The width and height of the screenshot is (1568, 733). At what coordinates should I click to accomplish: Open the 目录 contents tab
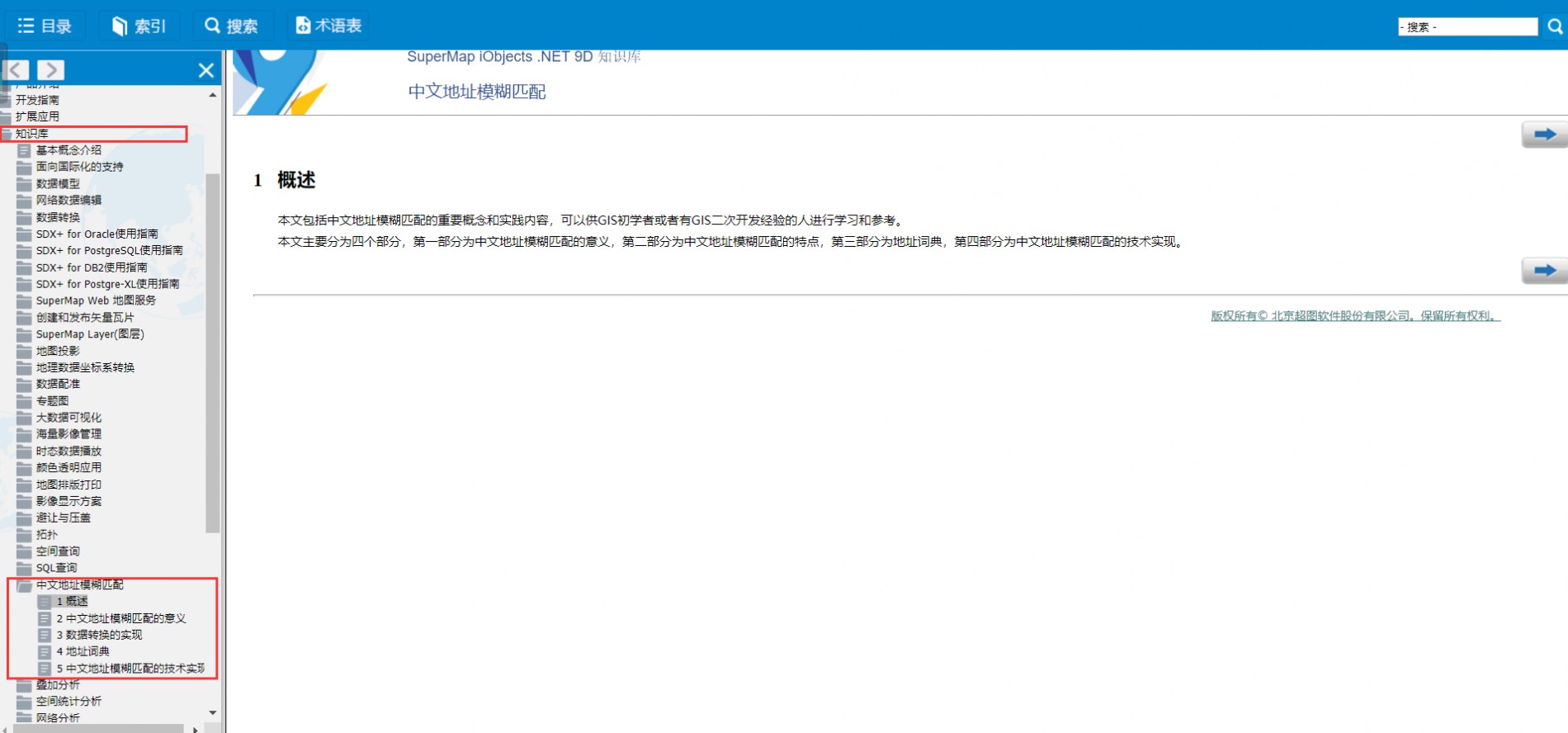click(45, 26)
